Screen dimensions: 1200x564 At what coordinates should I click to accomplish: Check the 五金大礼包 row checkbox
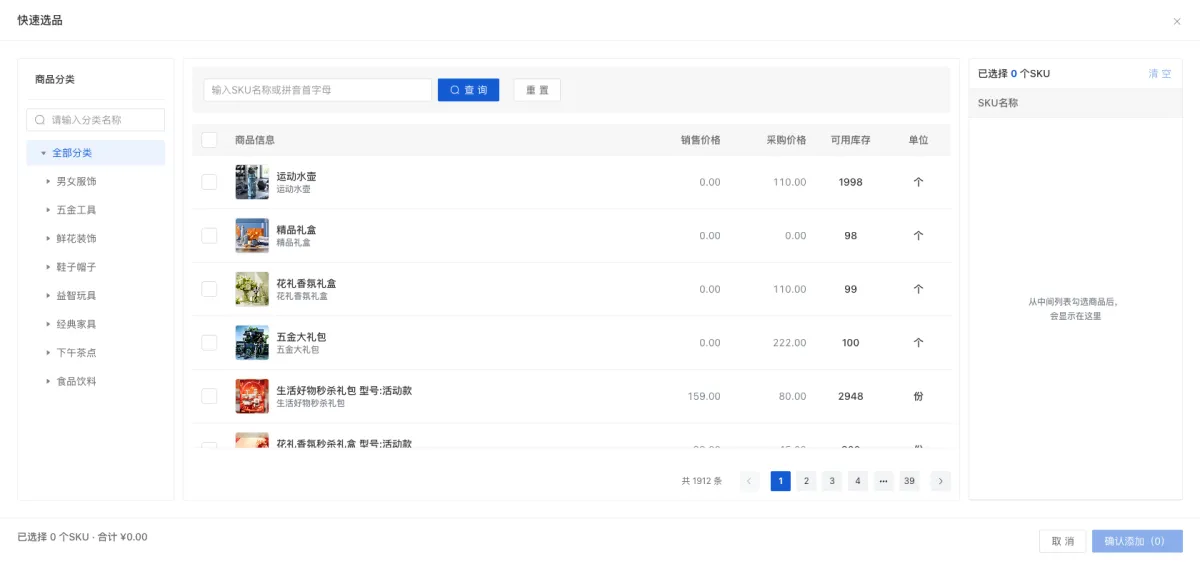[209, 342]
